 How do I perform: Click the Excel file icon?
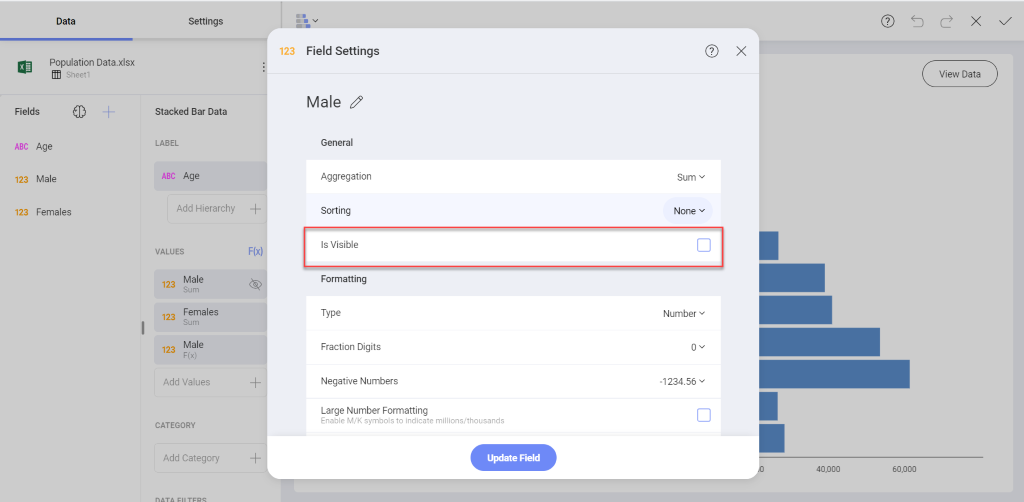(x=25, y=67)
